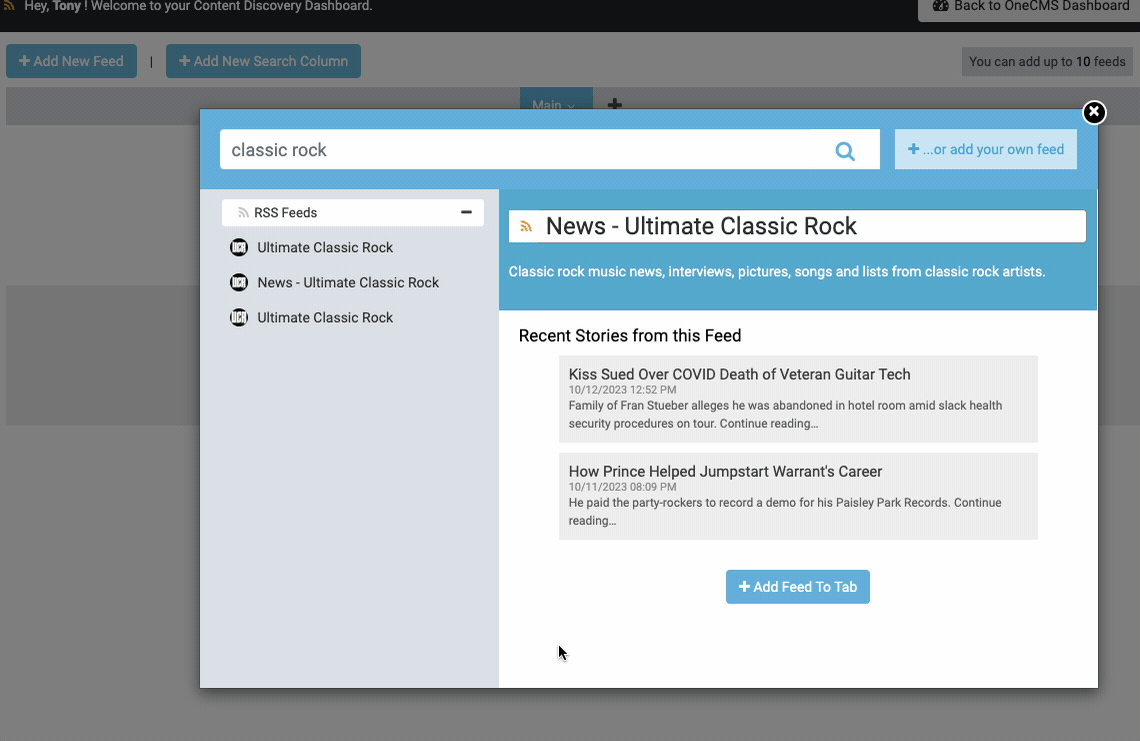Click the plus icon beside Main tab
This screenshot has height=741, width=1140.
pos(615,104)
